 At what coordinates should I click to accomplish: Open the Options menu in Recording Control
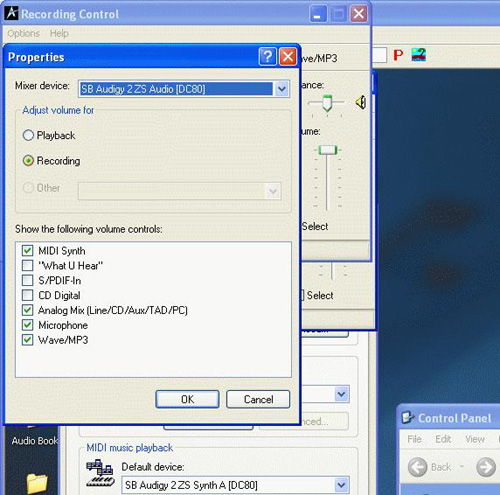(x=23, y=33)
